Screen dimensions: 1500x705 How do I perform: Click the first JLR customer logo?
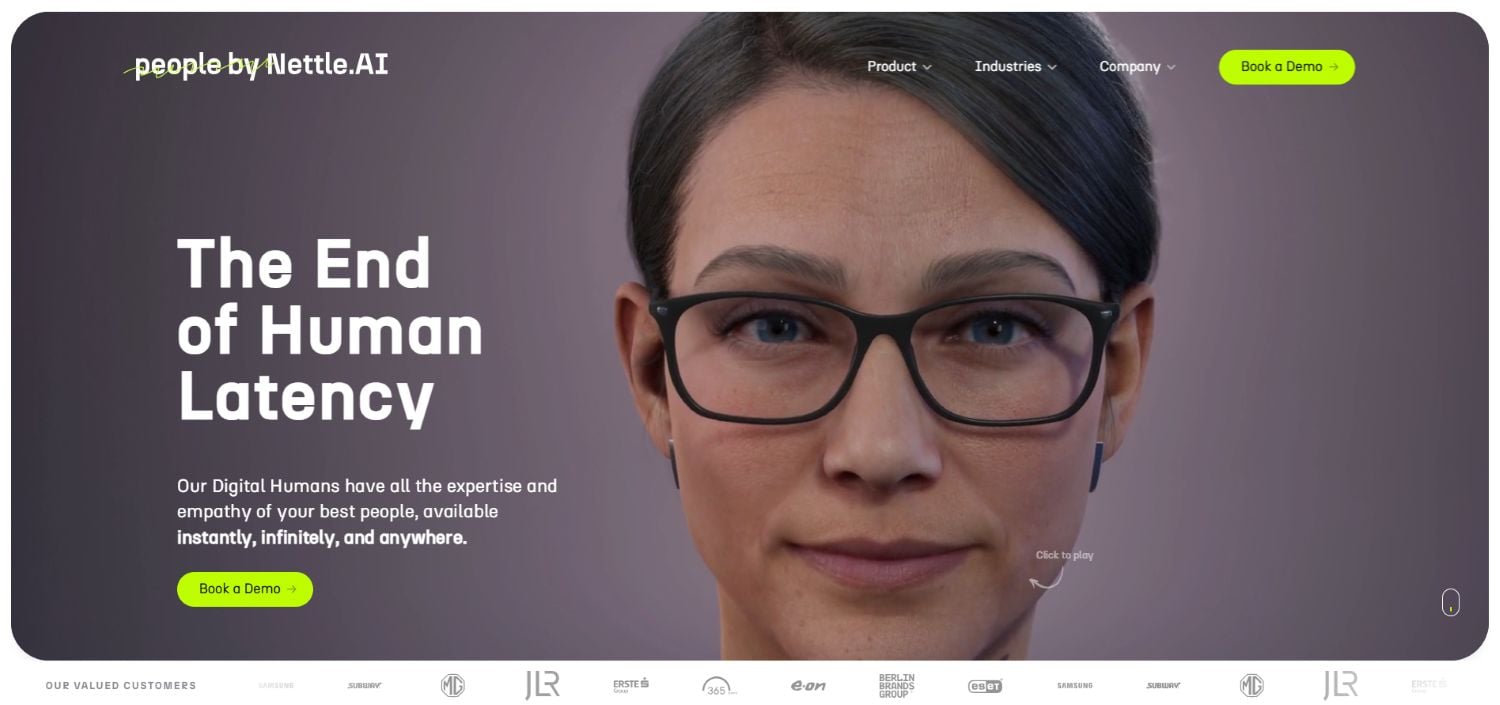pos(542,685)
